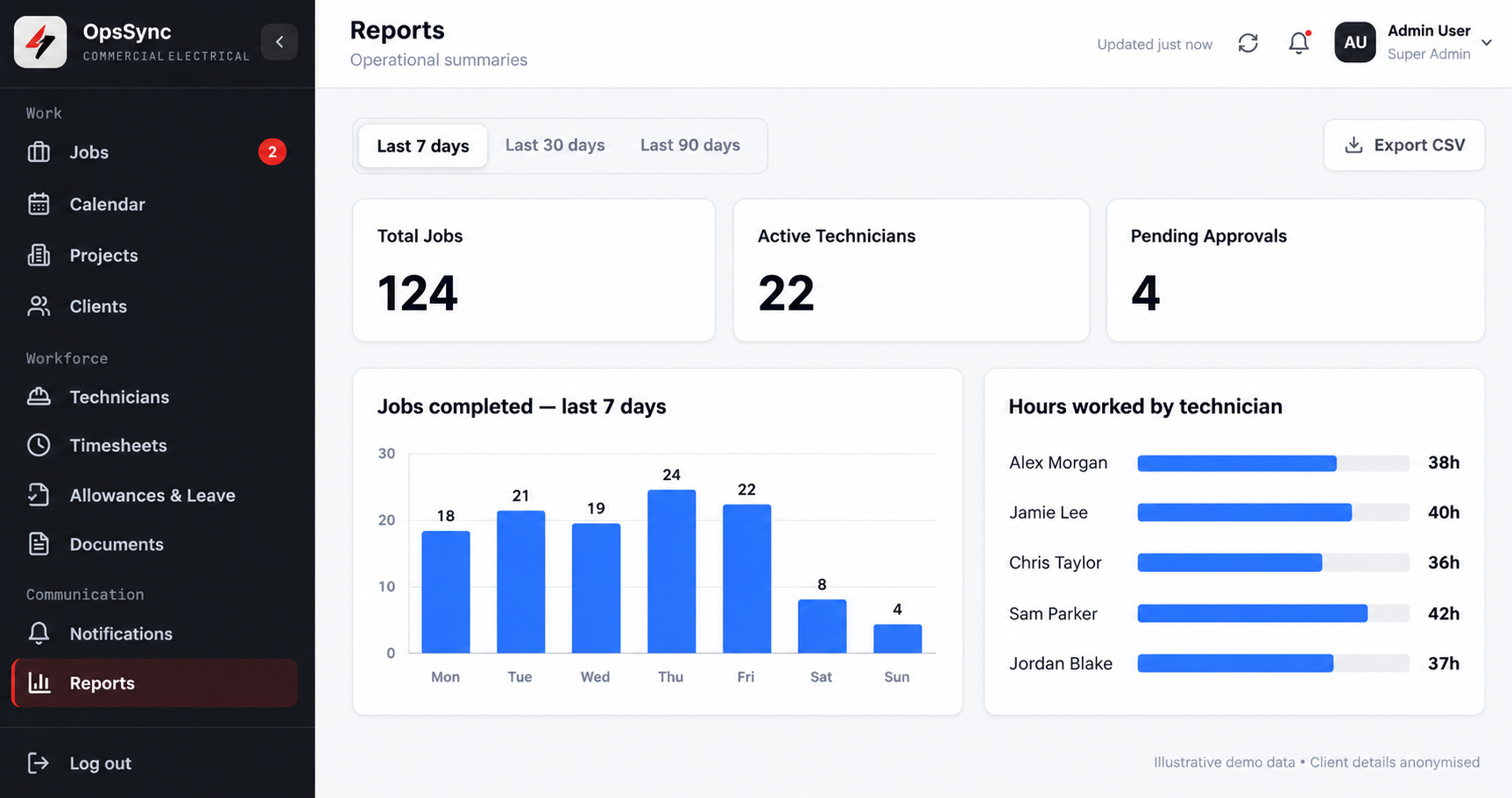Click the Allowances & Leave icon
1512x798 pixels.
[x=39, y=495]
